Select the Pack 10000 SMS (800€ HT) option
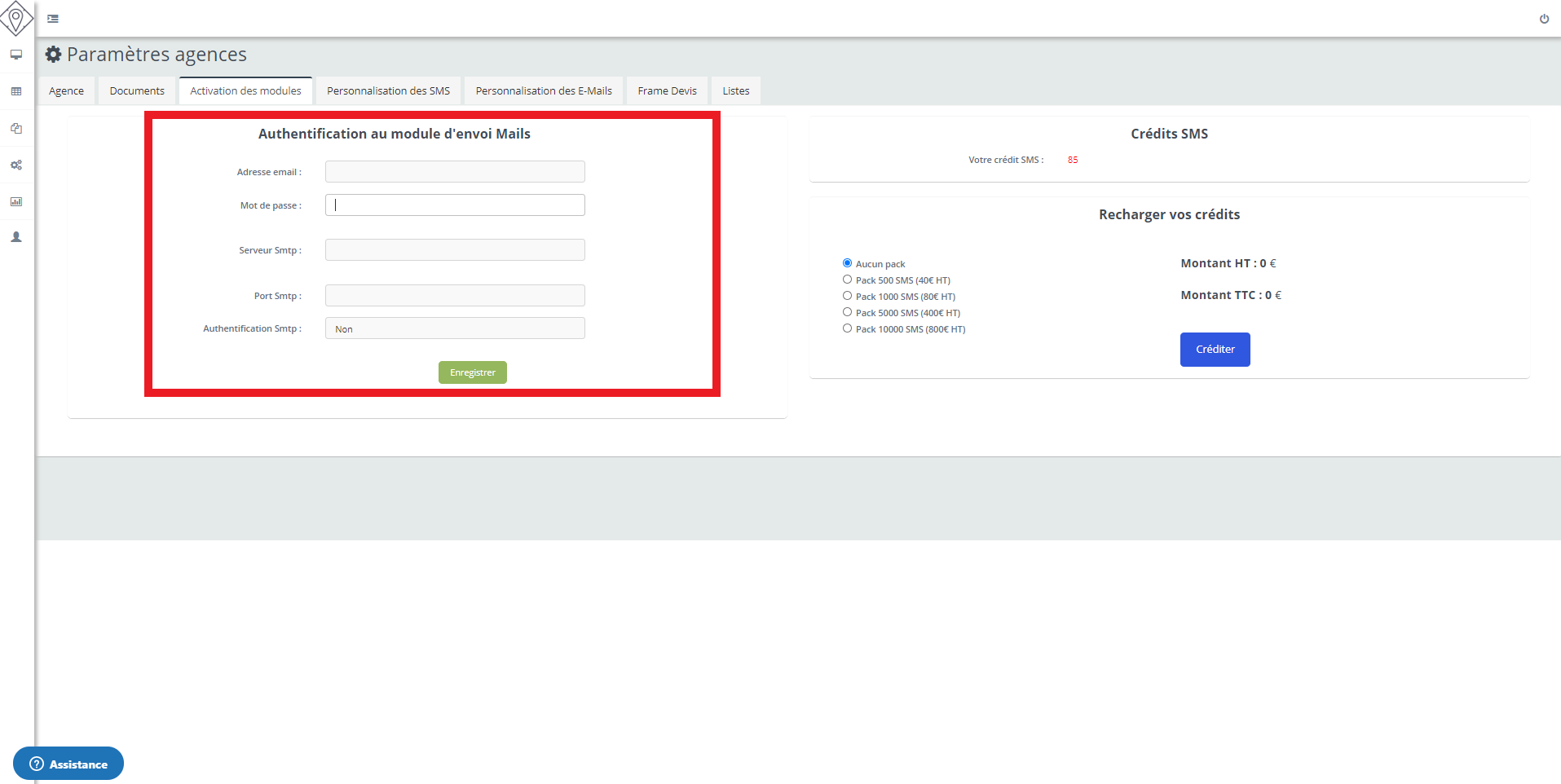 click(847, 328)
